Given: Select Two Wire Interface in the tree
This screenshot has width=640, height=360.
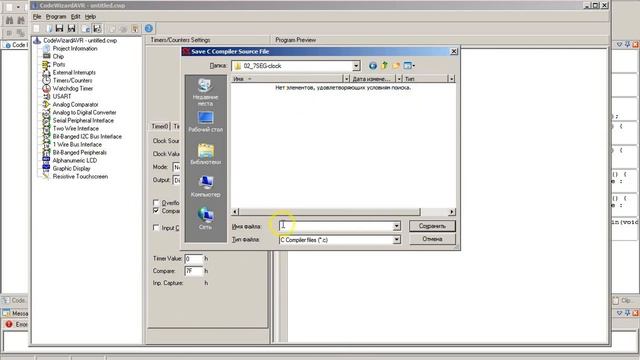Looking at the screenshot, I should tap(76, 129).
